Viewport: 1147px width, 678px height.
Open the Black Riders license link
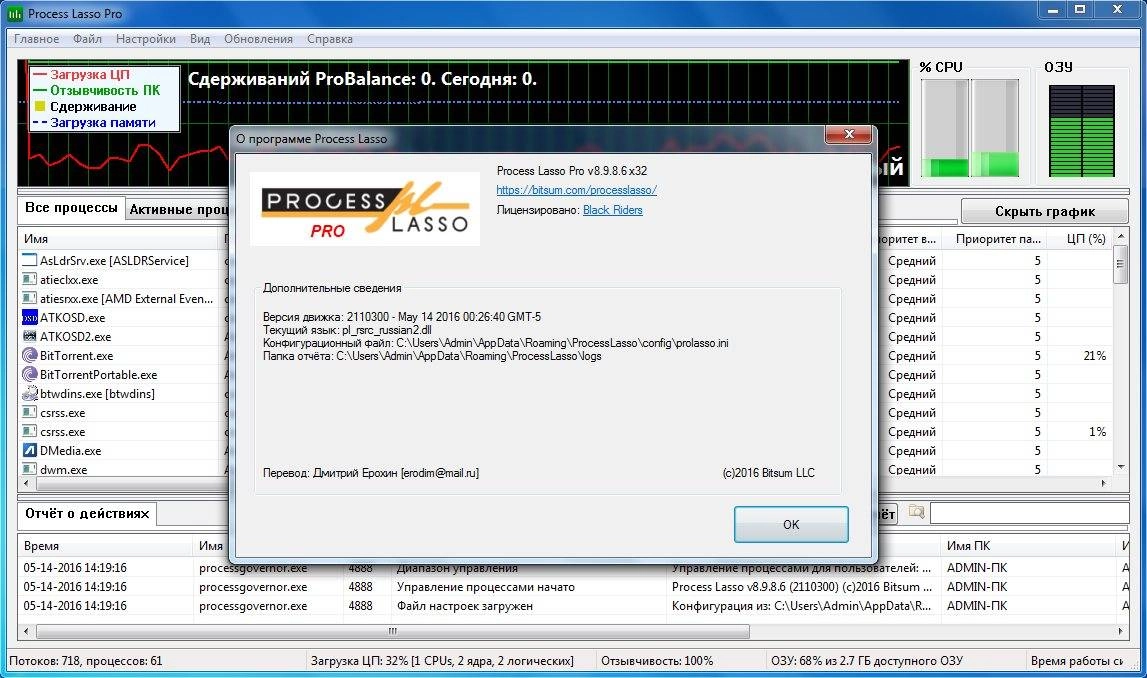pos(612,210)
